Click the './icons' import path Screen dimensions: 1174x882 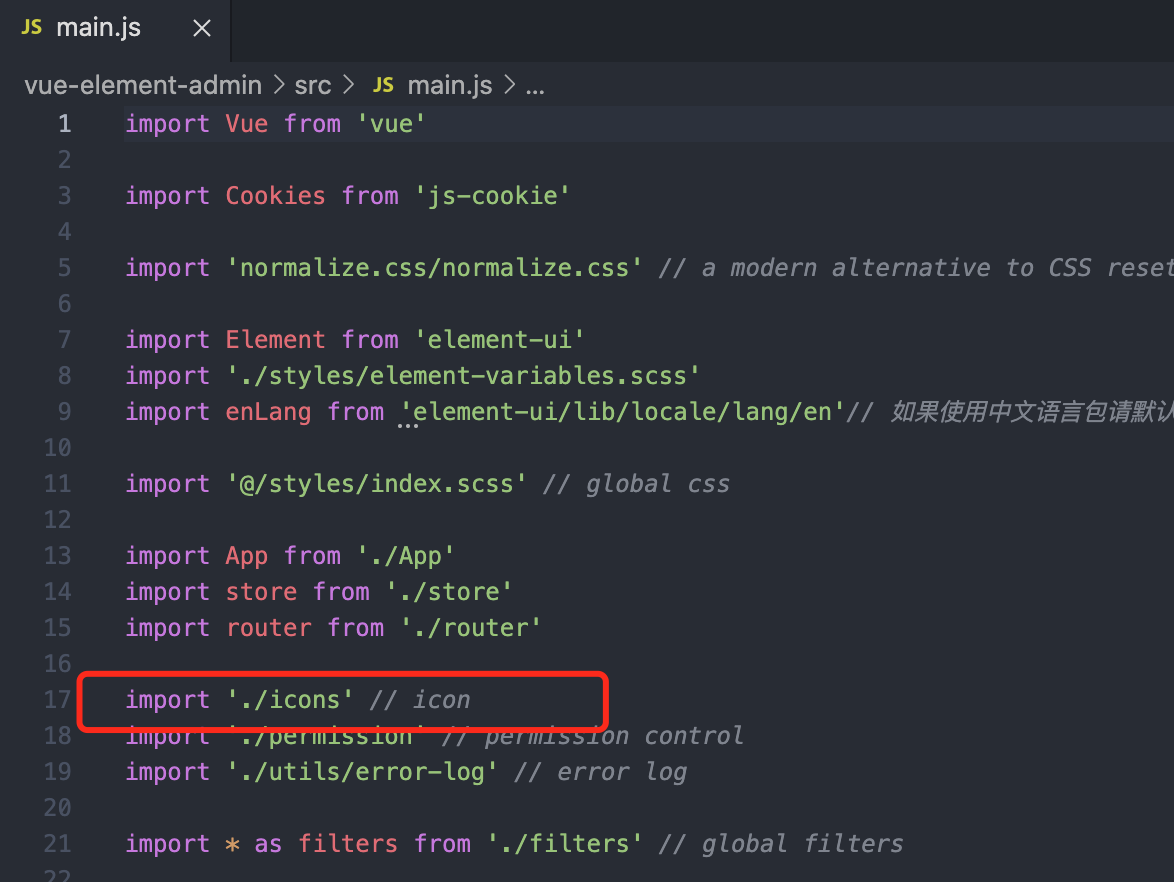pyautogui.click(x=290, y=700)
